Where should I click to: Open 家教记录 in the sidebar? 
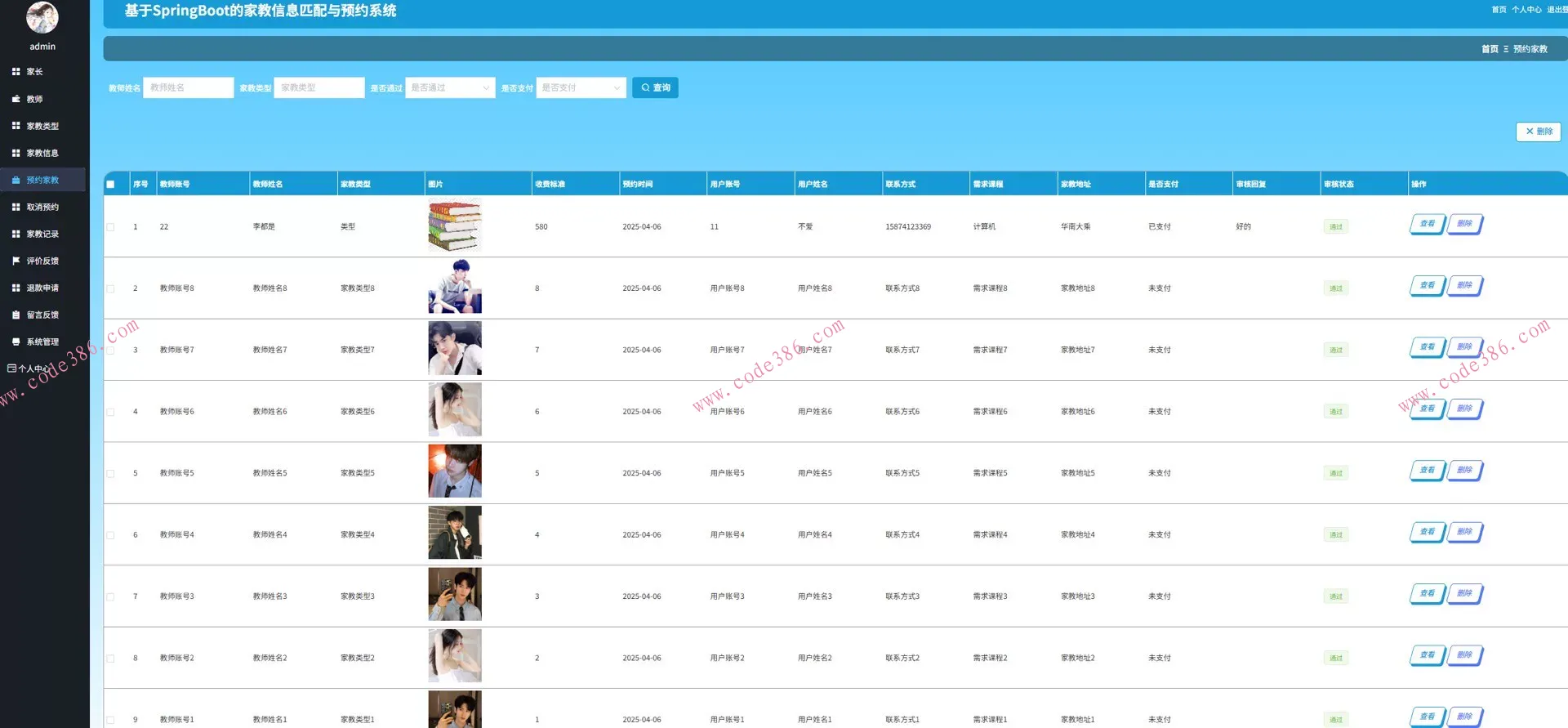pos(42,234)
